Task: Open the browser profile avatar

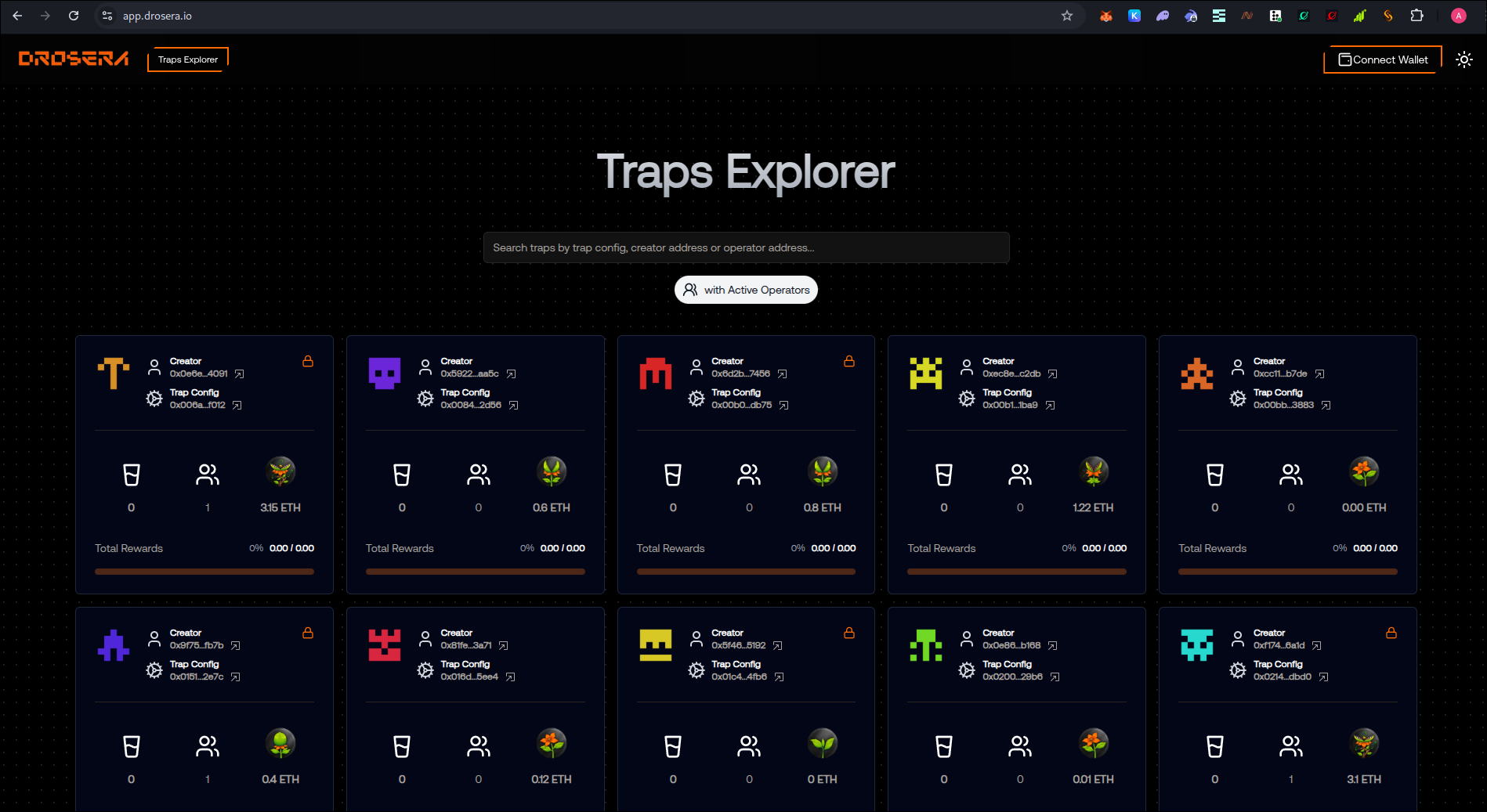Action: [x=1458, y=16]
